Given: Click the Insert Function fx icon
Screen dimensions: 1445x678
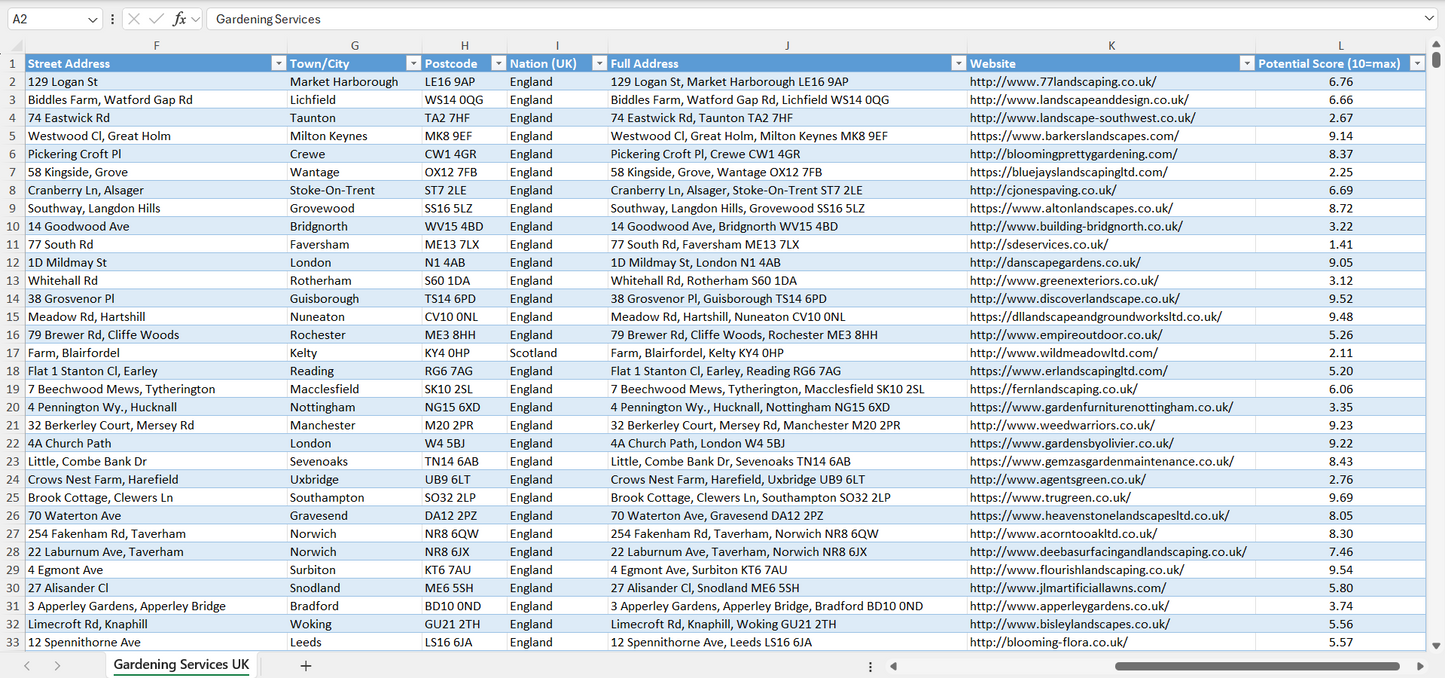Looking at the screenshot, I should [x=180, y=19].
